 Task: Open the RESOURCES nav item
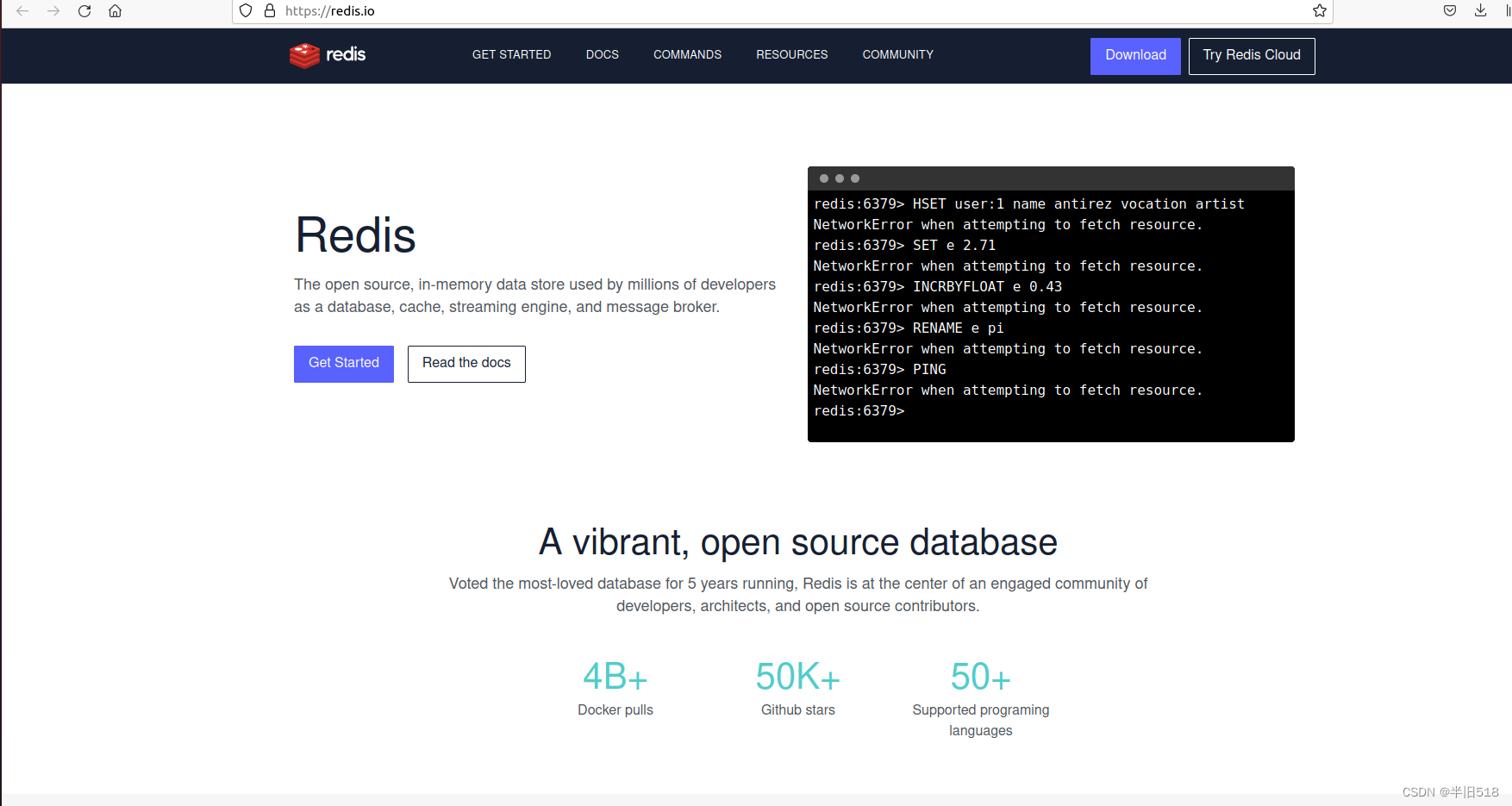click(x=792, y=54)
